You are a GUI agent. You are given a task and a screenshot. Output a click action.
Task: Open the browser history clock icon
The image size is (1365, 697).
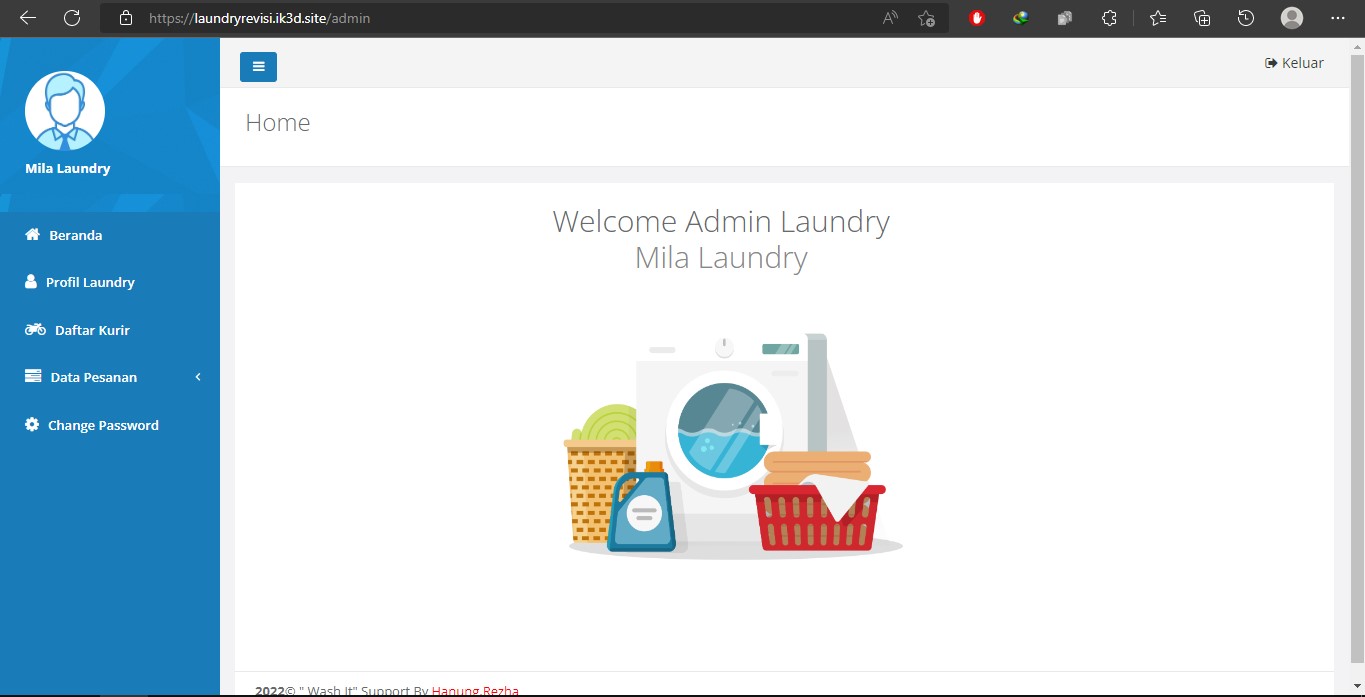(1245, 18)
